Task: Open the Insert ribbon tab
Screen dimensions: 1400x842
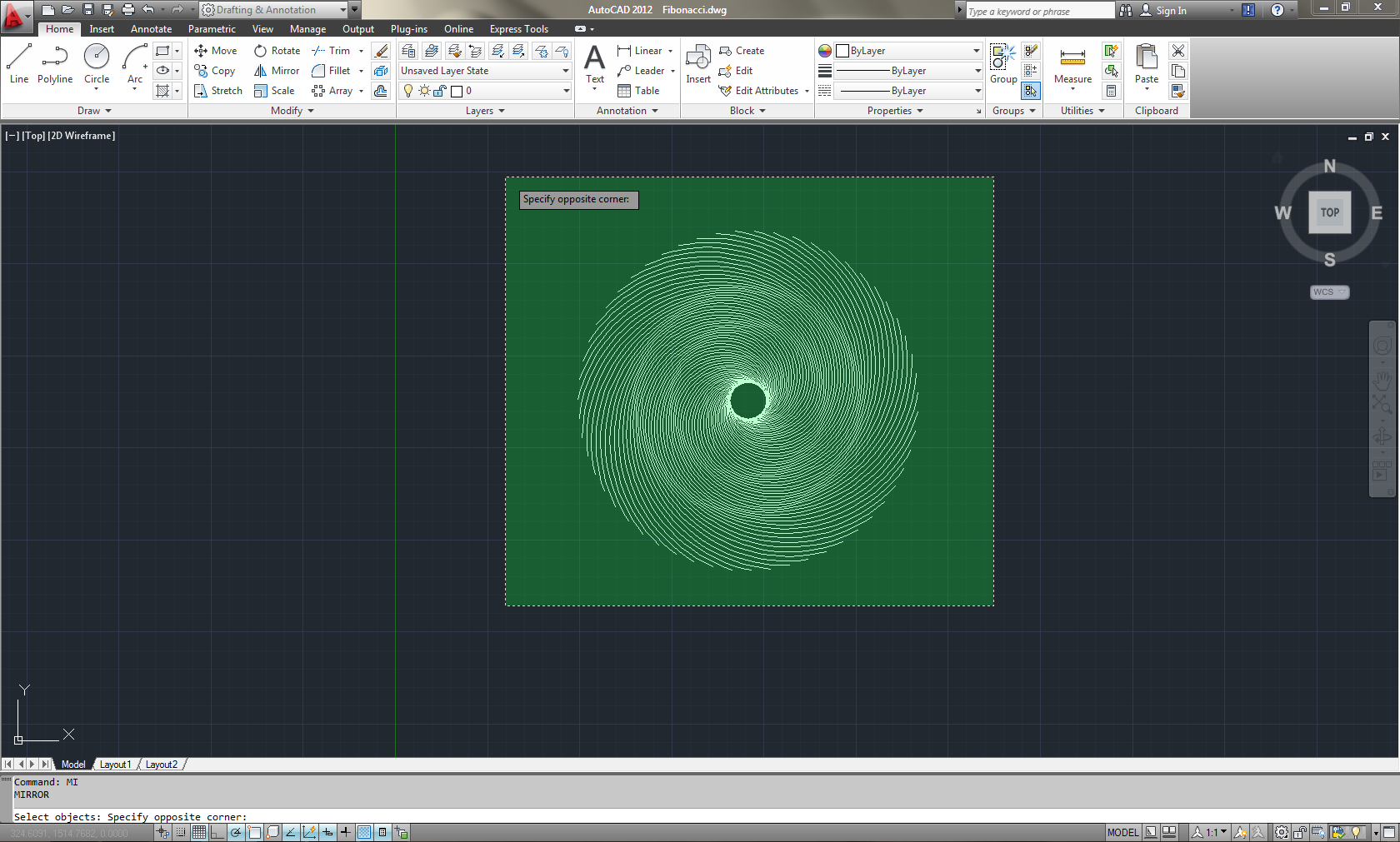Action: point(102,29)
